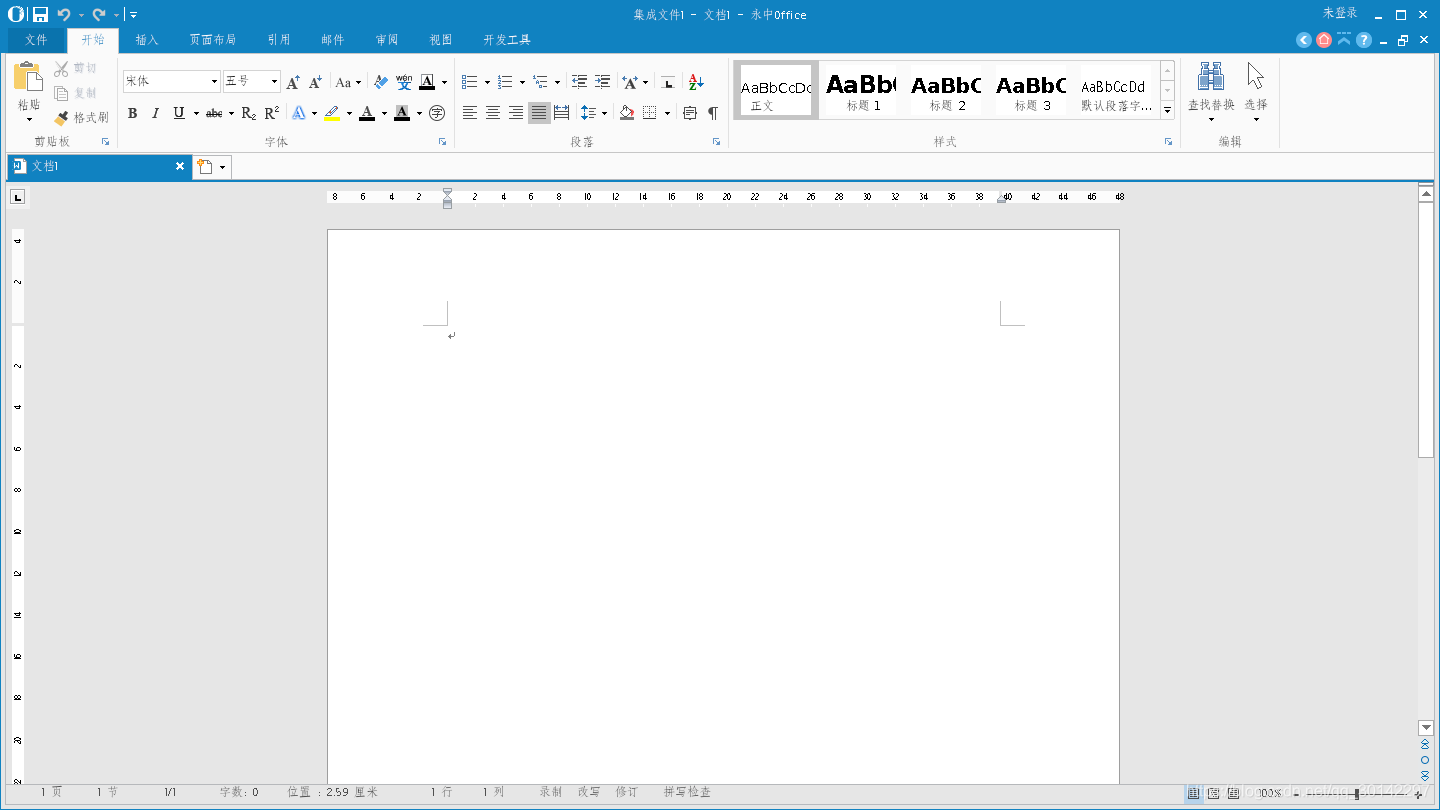Toggle show paragraph marks (¶)
This screenshot has width=1440, height=810.
[713, 113]
